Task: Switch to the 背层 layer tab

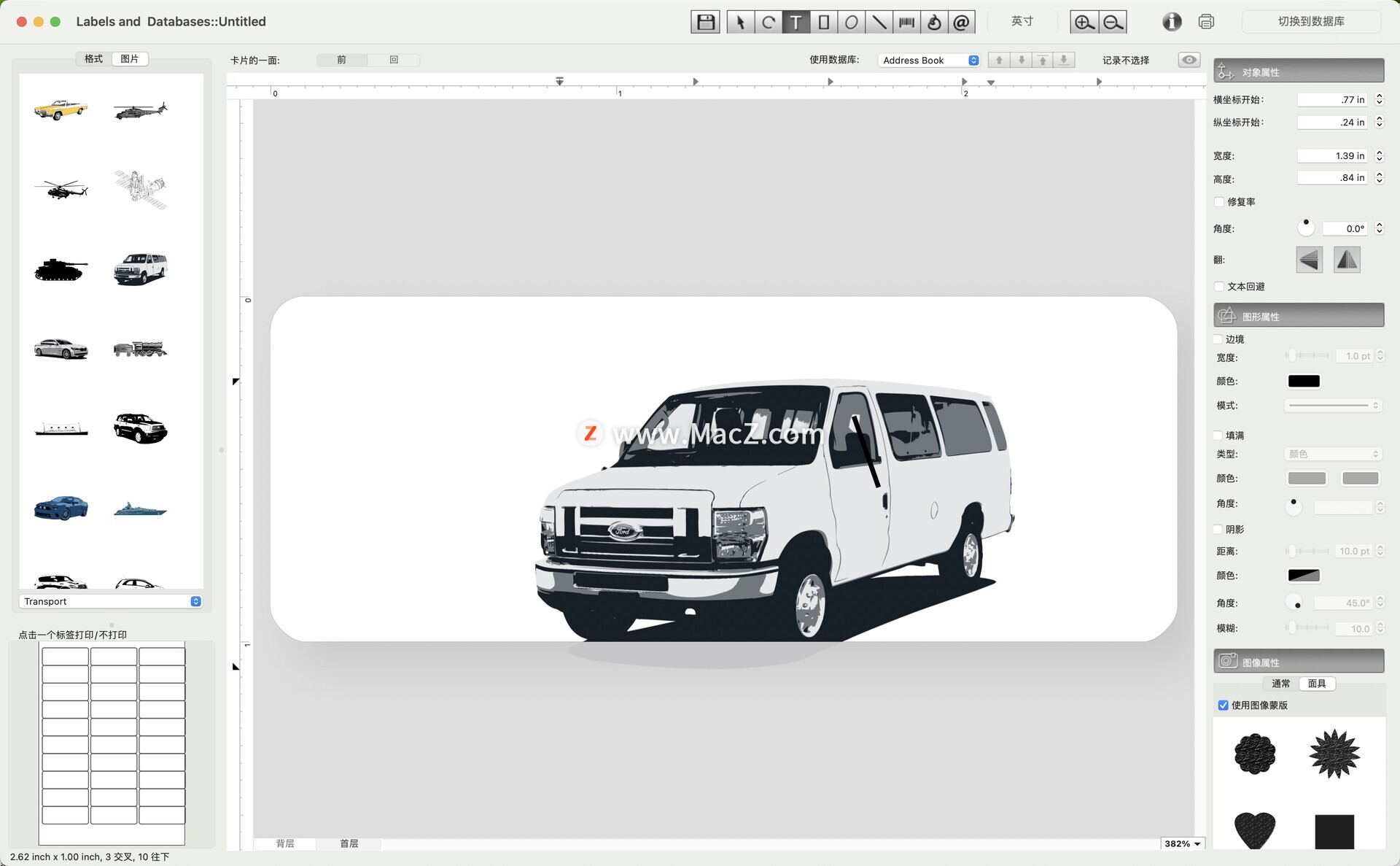Action: (x=285, y=843)
